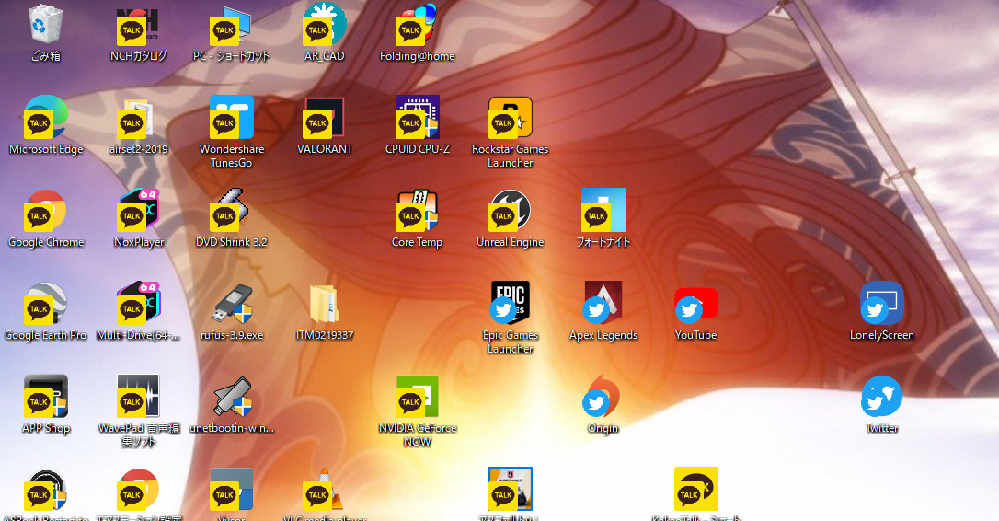Click the Multi-Drive(64-... Nox shortcut
Screen dimensions: 999x521
point(138,303)
